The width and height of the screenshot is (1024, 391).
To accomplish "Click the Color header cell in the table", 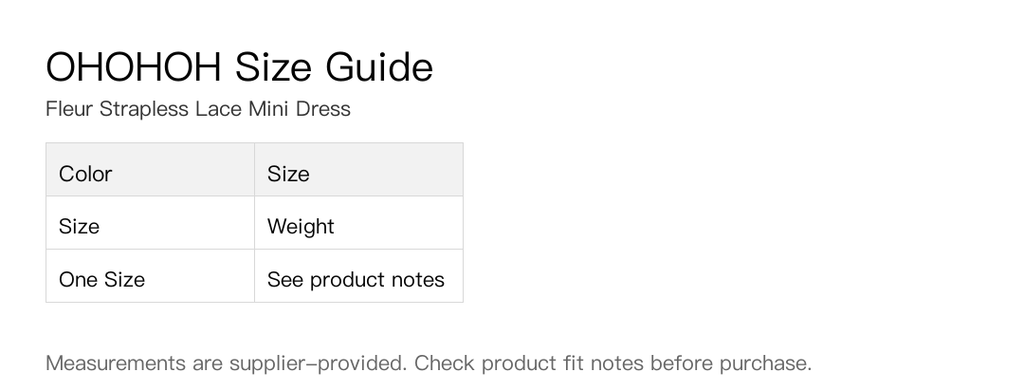I will 150,170.
